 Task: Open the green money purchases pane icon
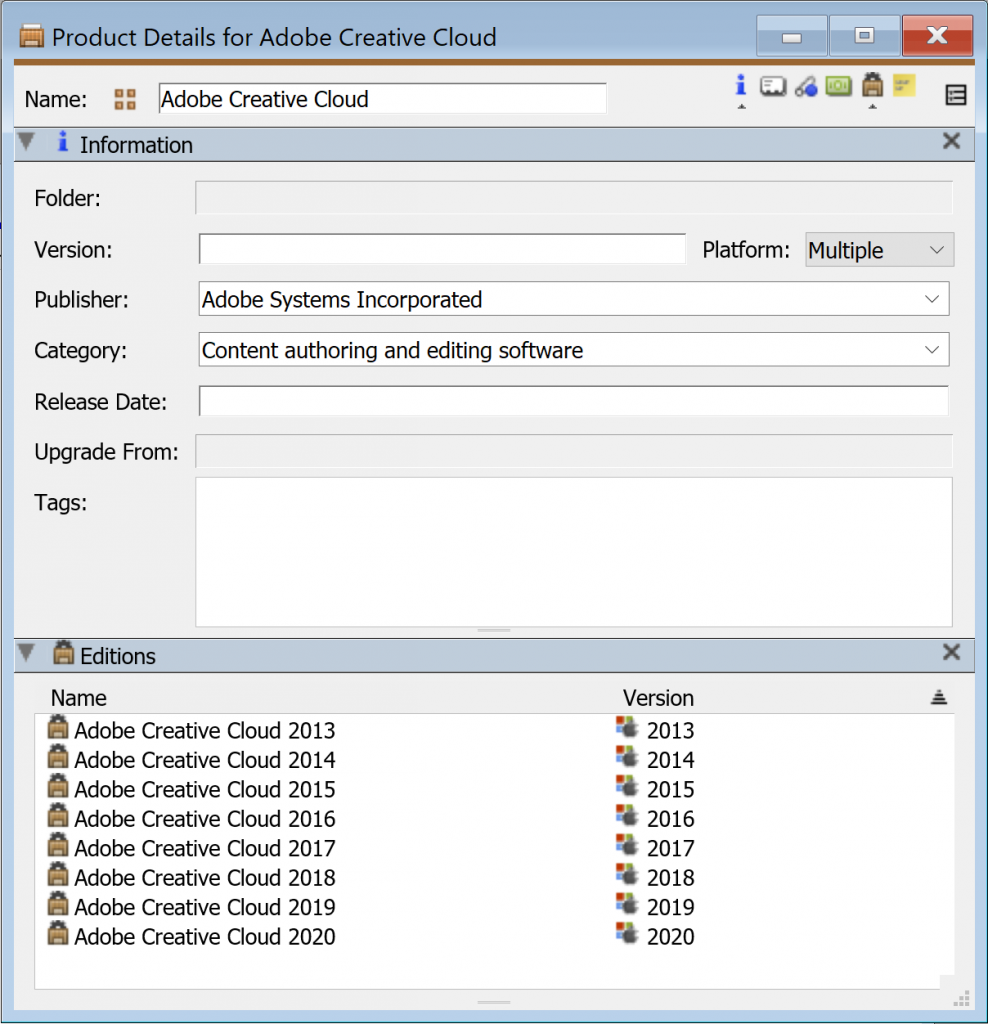(x=838, y=86)
